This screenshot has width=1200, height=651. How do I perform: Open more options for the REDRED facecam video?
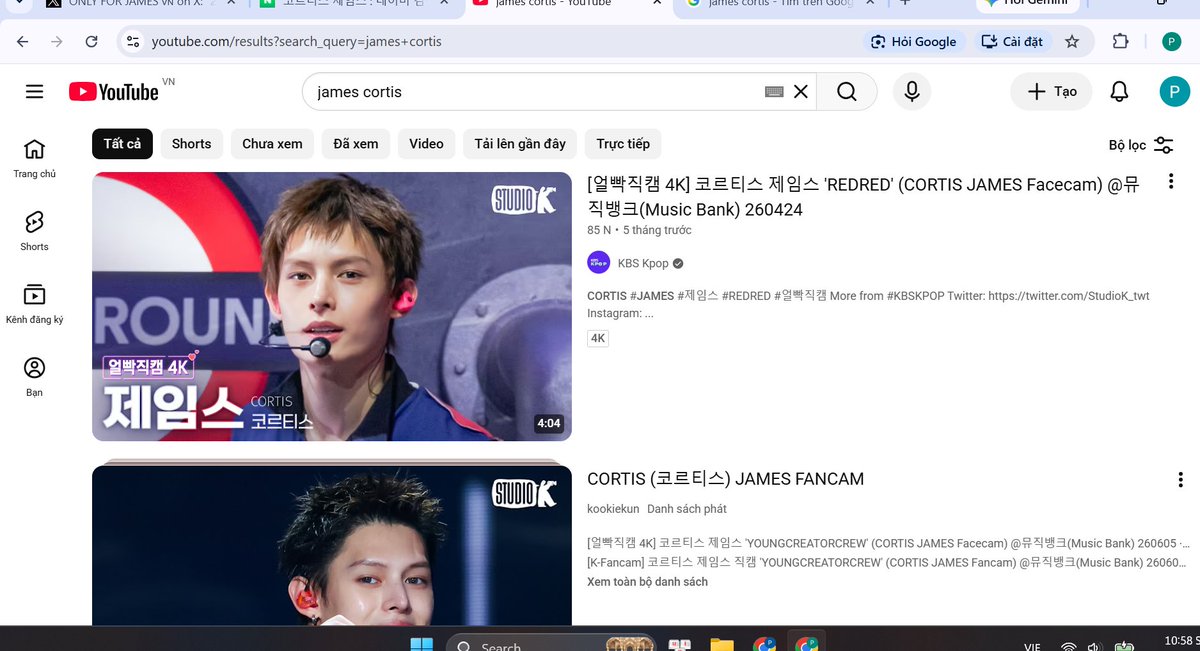(1171, 182)
